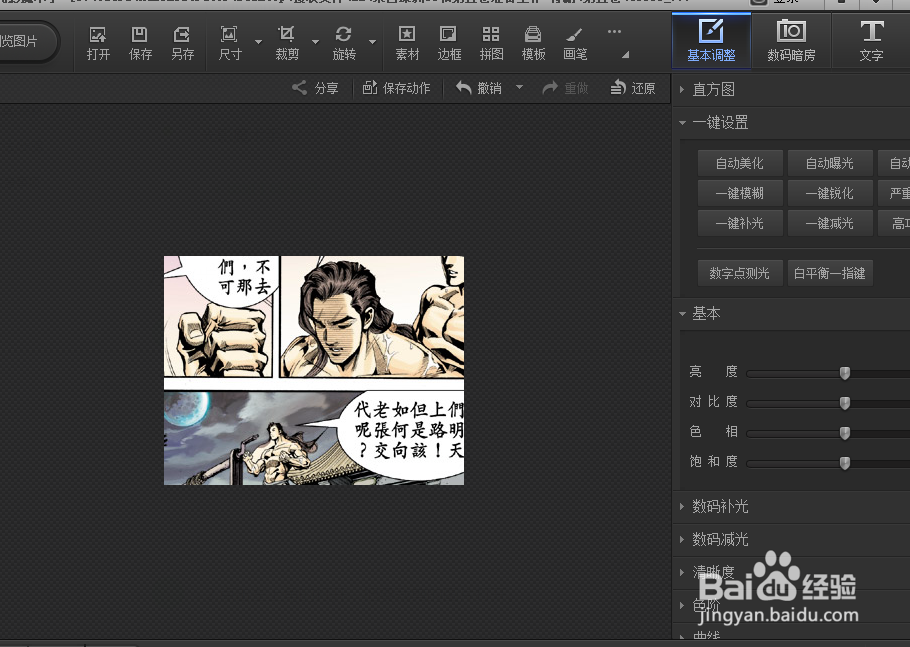
Task: Click the small triangle at toolbar's end
Action: pyautogui.click(x=626, y=55)
